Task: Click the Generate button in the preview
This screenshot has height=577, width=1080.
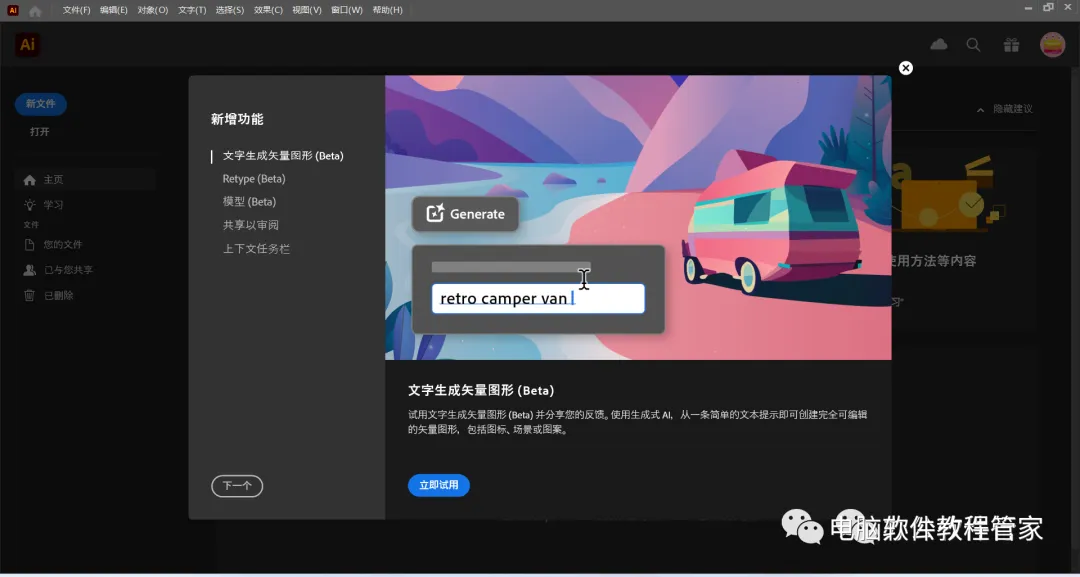Action: click(466, 214)
